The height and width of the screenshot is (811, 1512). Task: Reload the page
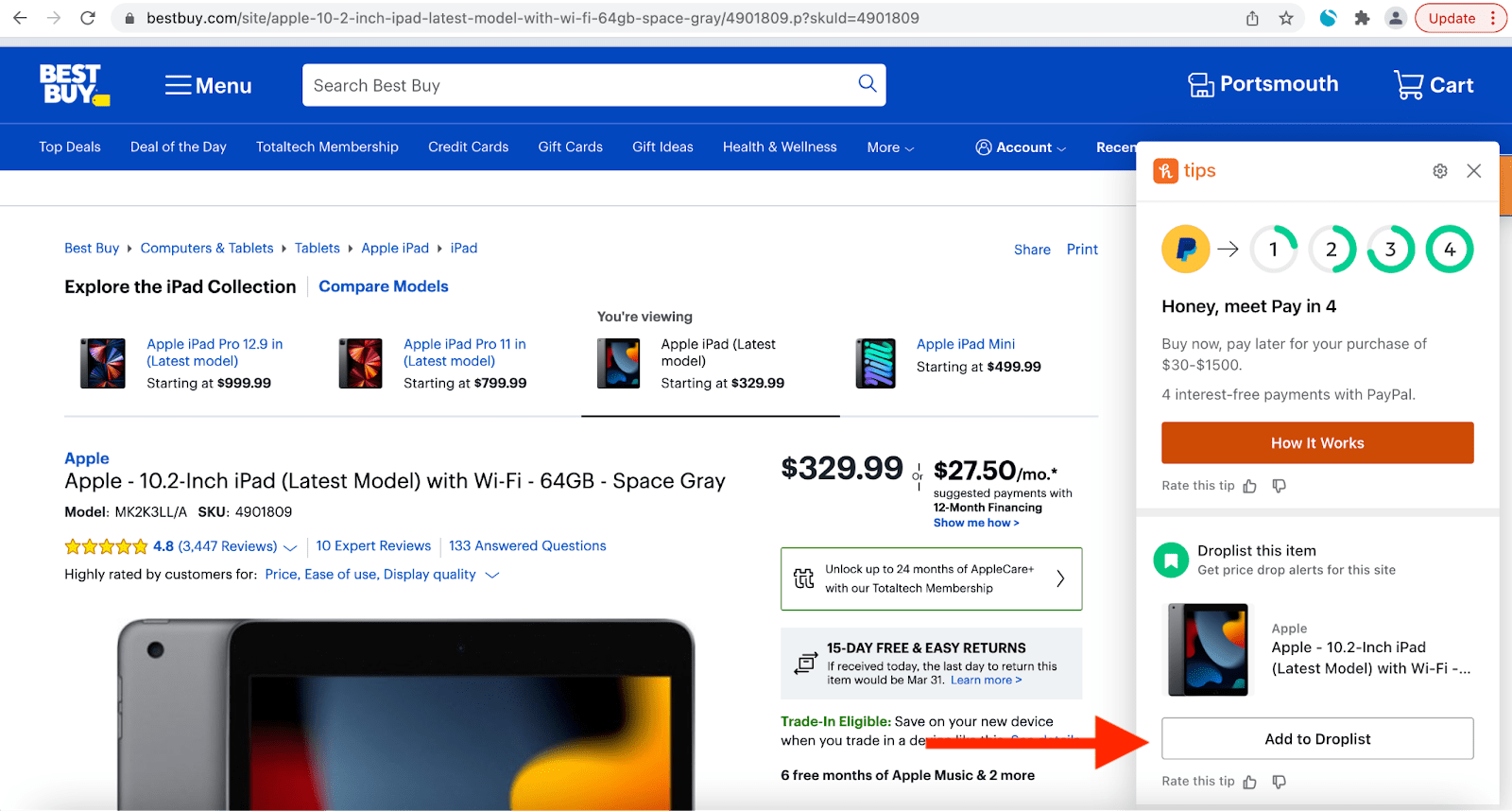tap(88, 18)
